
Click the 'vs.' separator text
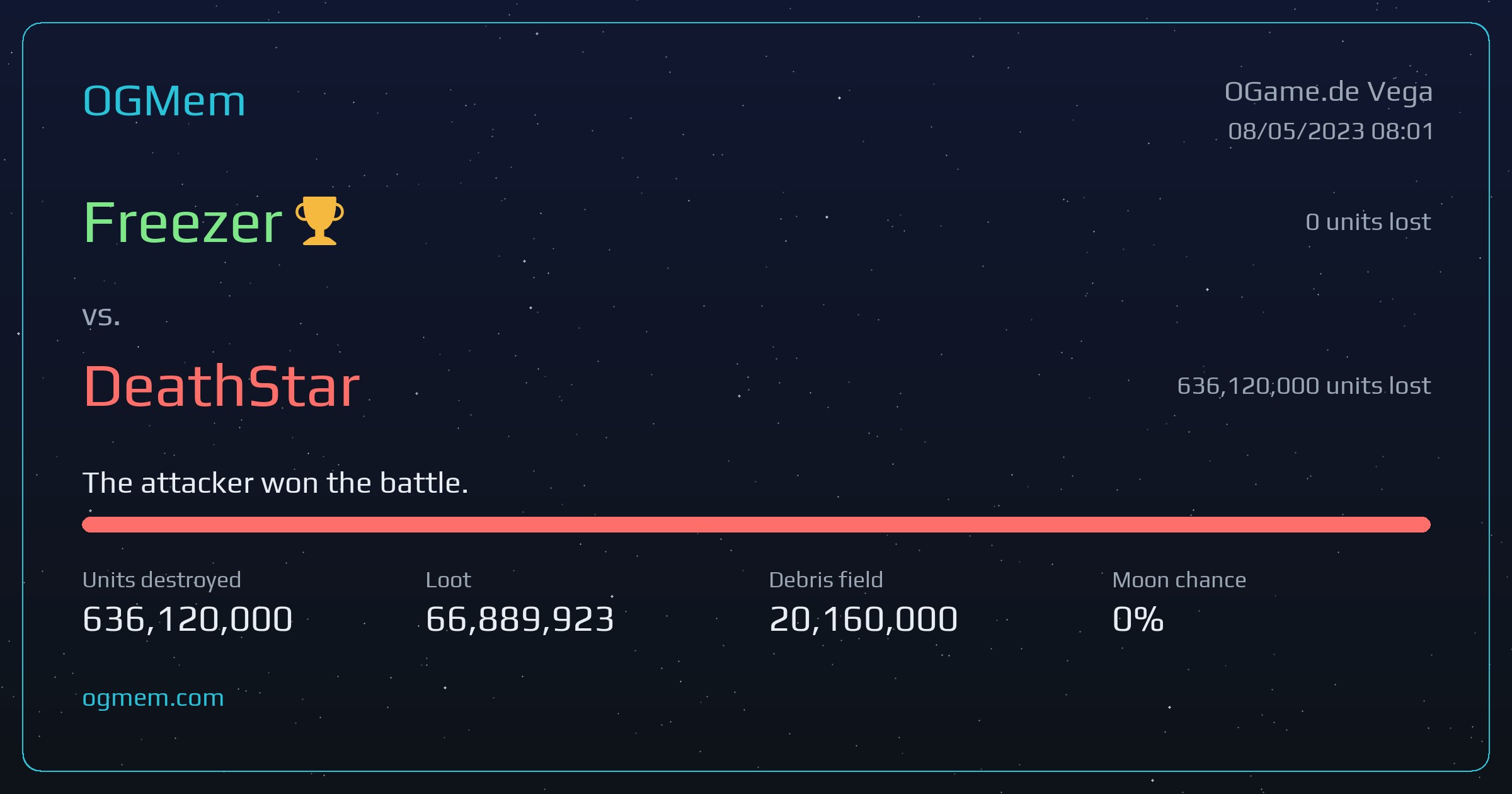[101, 316]
